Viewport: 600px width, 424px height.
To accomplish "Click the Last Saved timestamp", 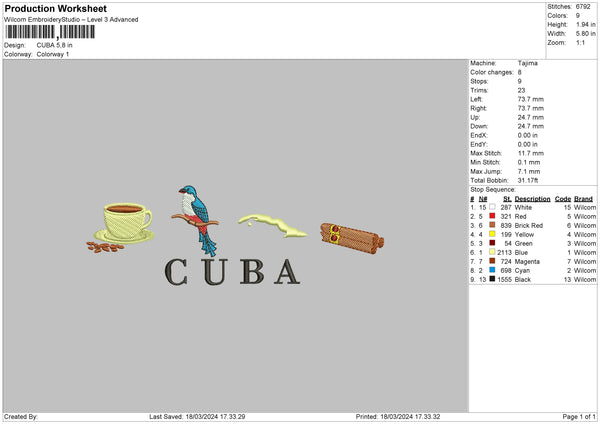I will click(197, 417).
